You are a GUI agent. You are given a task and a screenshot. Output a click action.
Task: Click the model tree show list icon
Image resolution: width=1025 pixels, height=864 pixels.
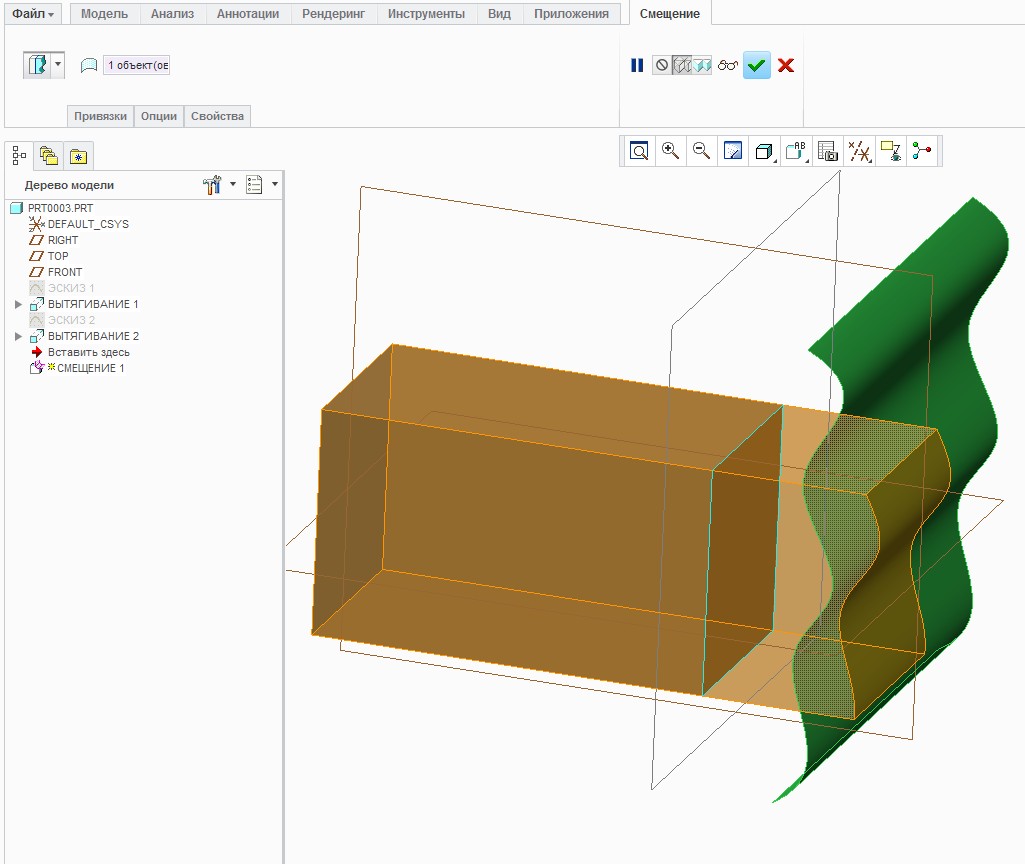pyautogui.click(x=254, y=185)
